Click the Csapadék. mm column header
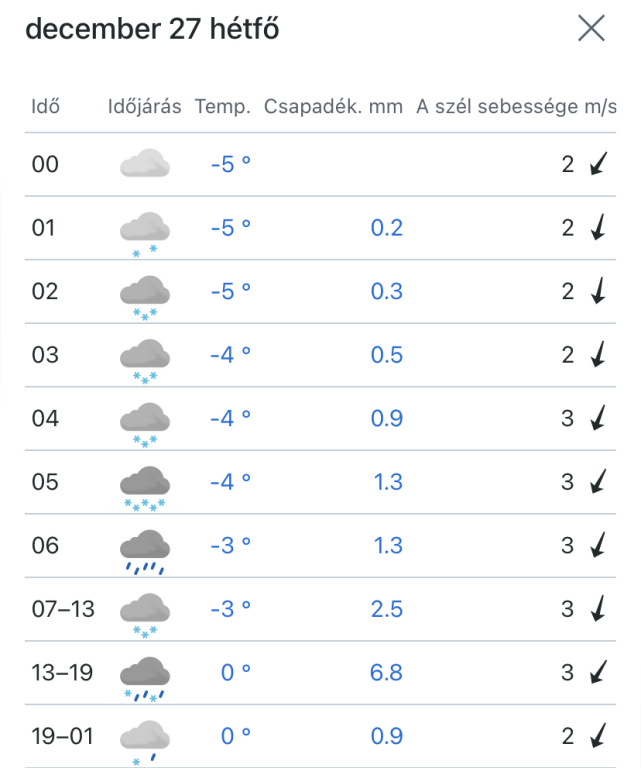The width and height of the screenshot is (641, 768). [333, 107]
